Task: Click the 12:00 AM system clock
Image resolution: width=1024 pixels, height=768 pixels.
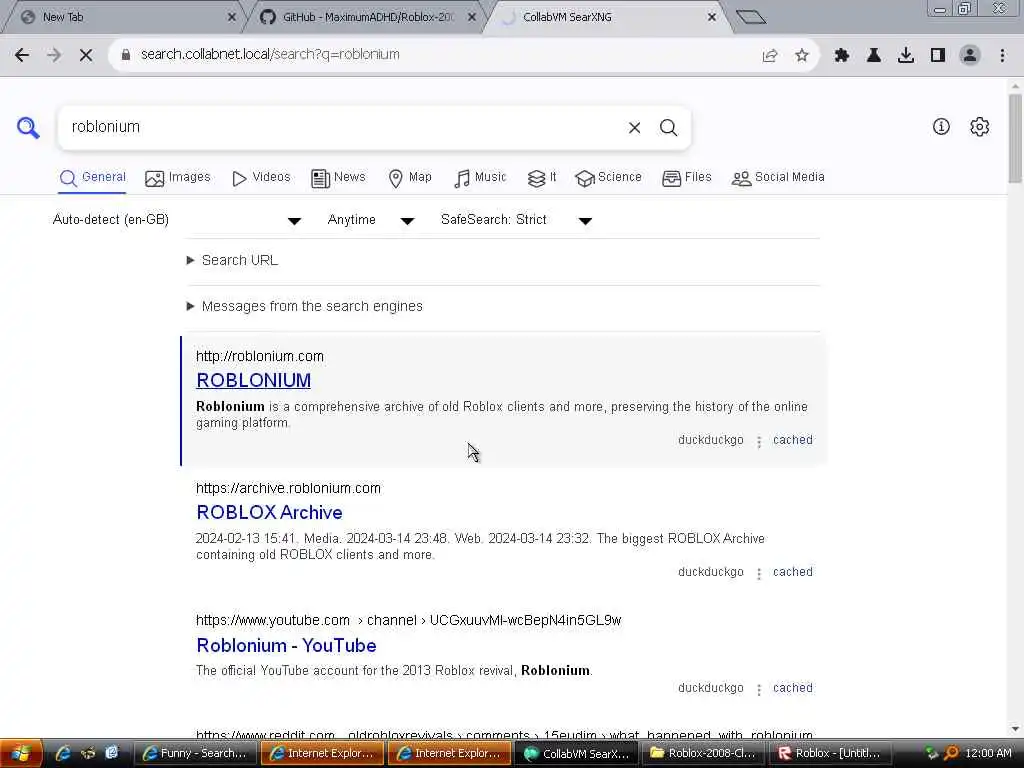Action: [x=989, y=754]
